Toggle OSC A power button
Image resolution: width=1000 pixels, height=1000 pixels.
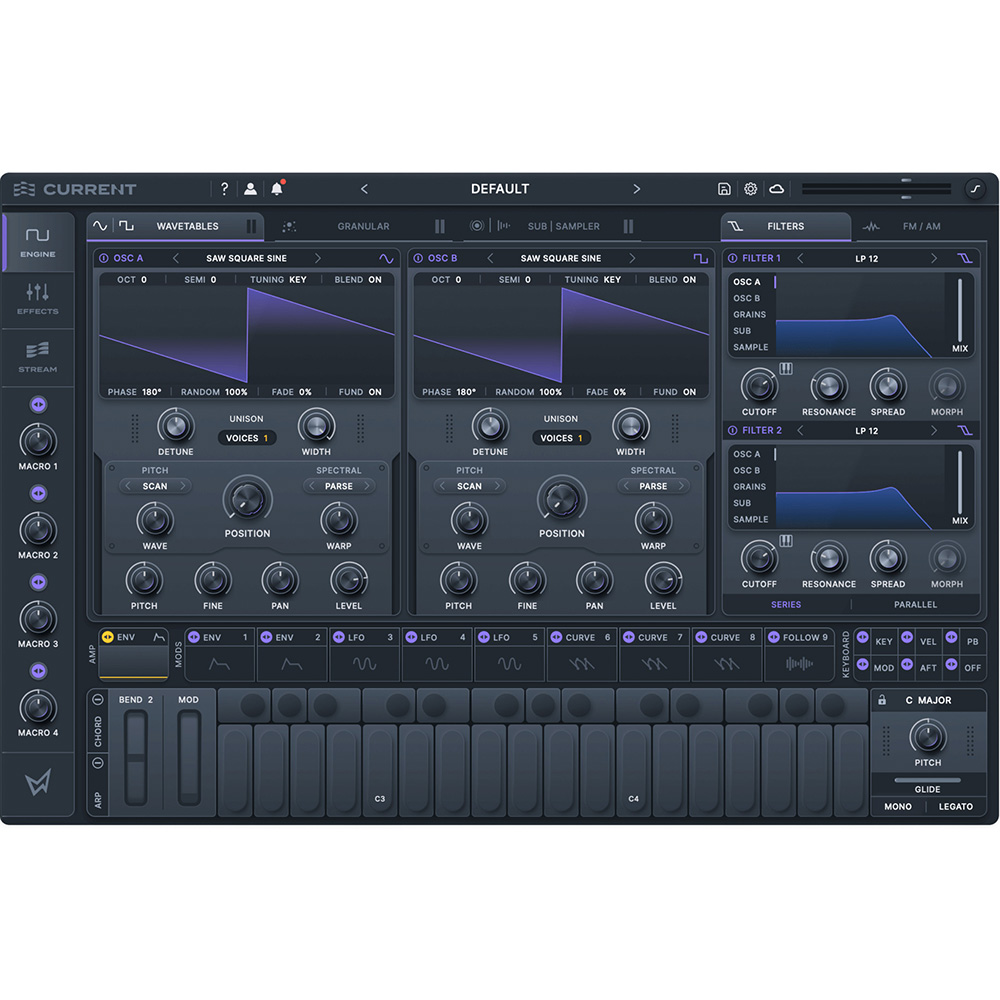pos(103,258)
